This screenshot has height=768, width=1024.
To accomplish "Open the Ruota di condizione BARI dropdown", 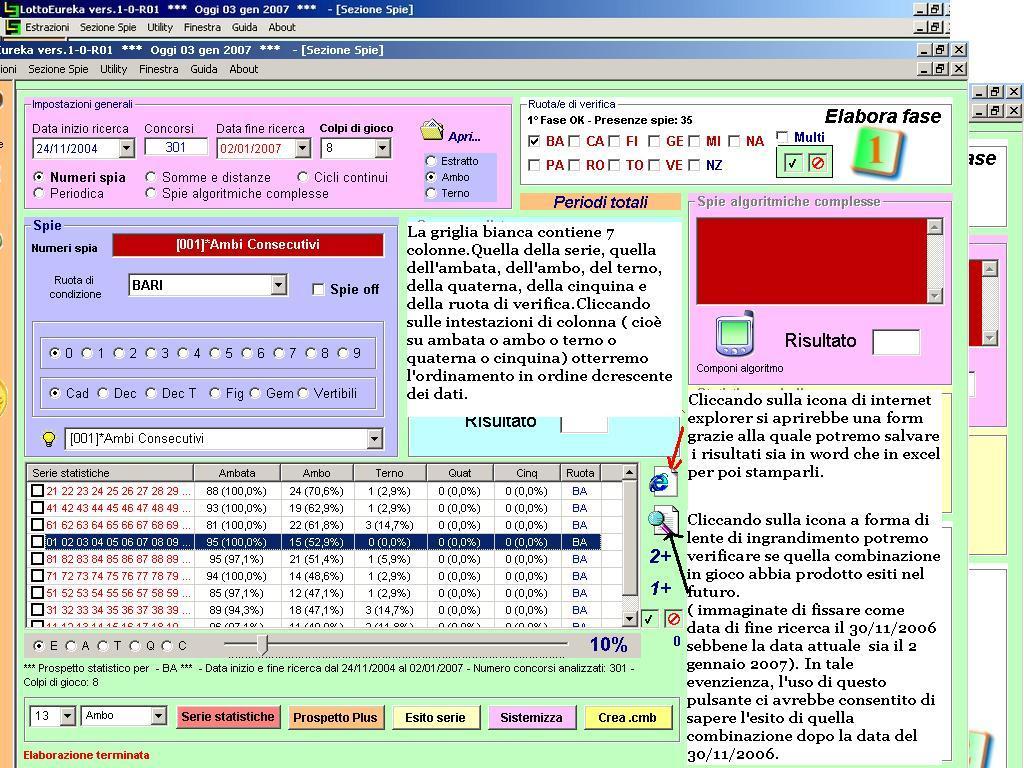I will pos(278,285).
